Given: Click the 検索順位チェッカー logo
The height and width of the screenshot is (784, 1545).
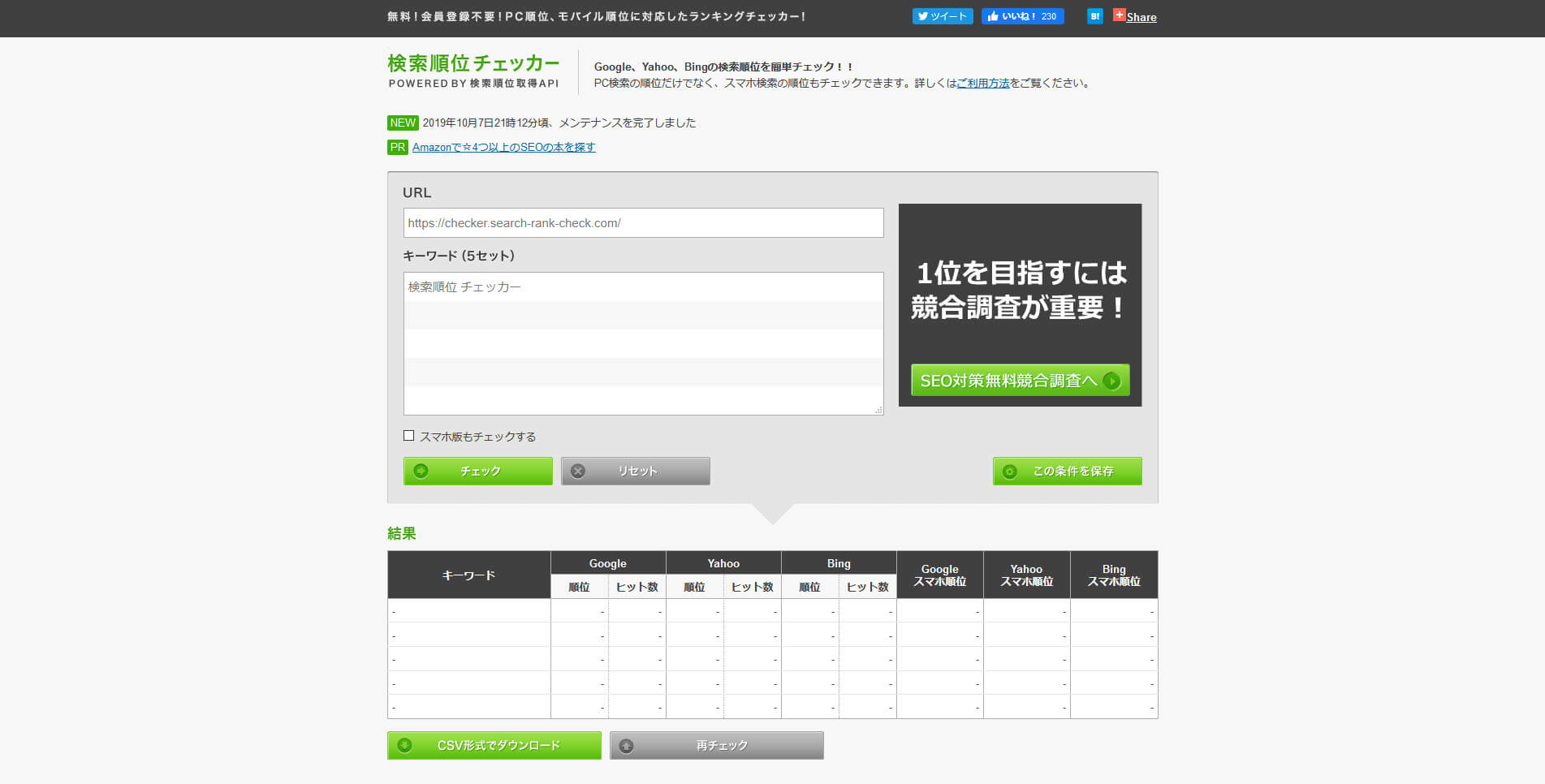Looking at the screenshot, I should (473, 71).
